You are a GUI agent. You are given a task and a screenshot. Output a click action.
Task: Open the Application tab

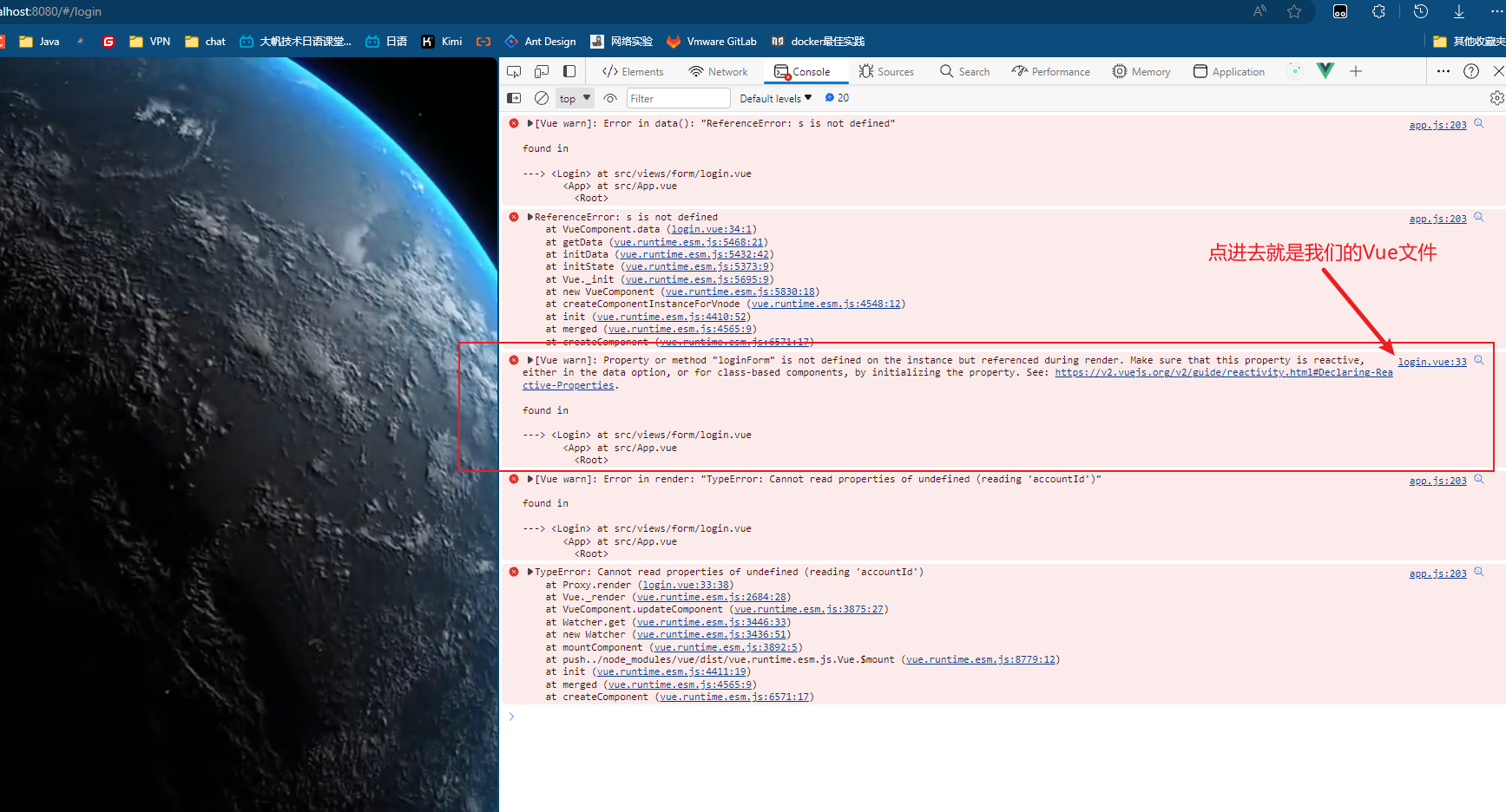click(x=1229, y=71)
